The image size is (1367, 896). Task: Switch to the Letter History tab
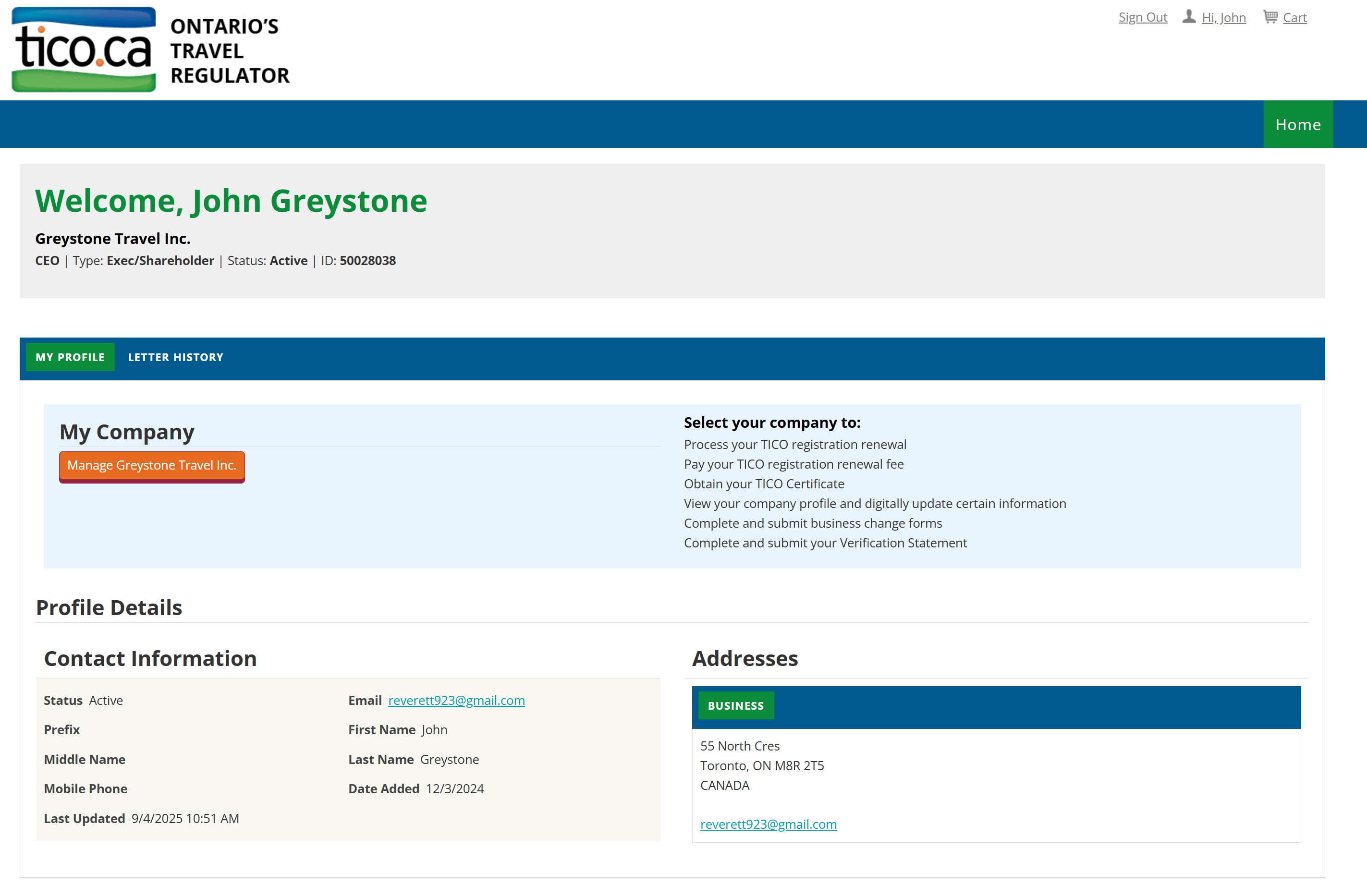click(175, 357)
